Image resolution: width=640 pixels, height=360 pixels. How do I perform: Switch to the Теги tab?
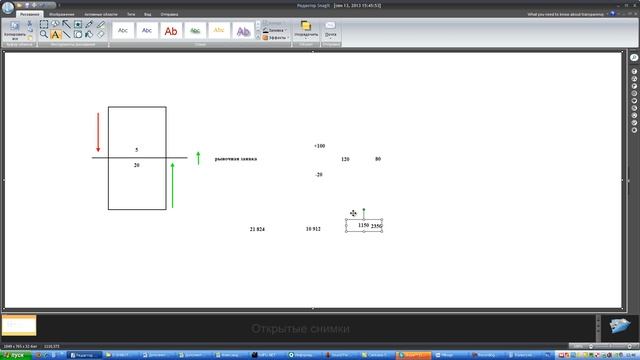131,14
